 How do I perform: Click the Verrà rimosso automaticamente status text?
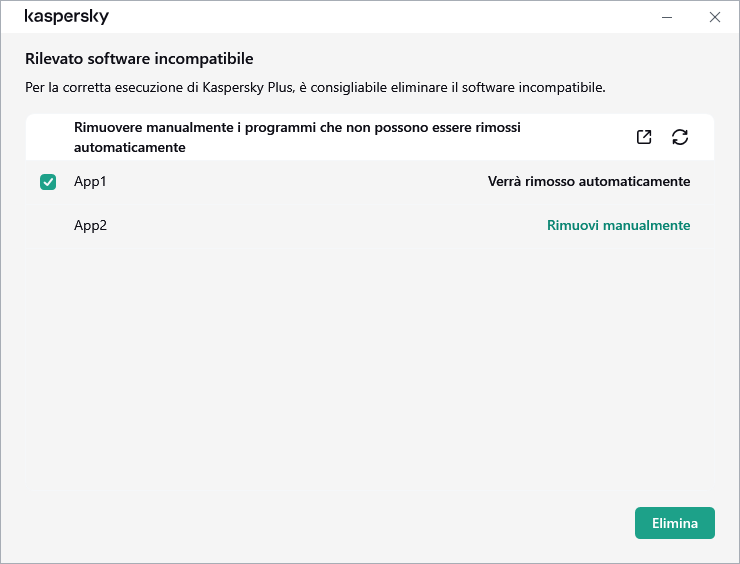[588, 181]
